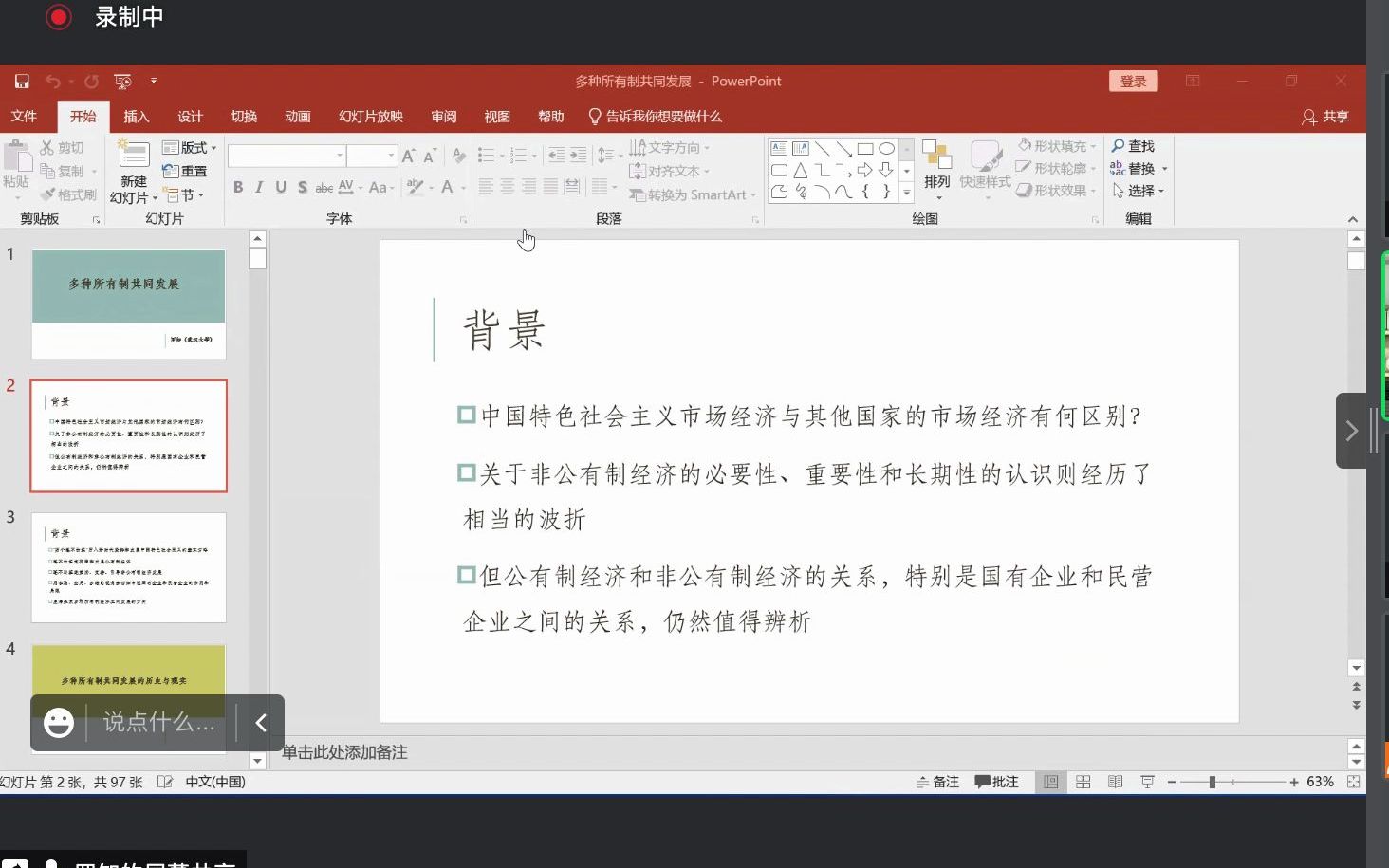Toggle text Shadow (S) formatting

coord(303,187)
